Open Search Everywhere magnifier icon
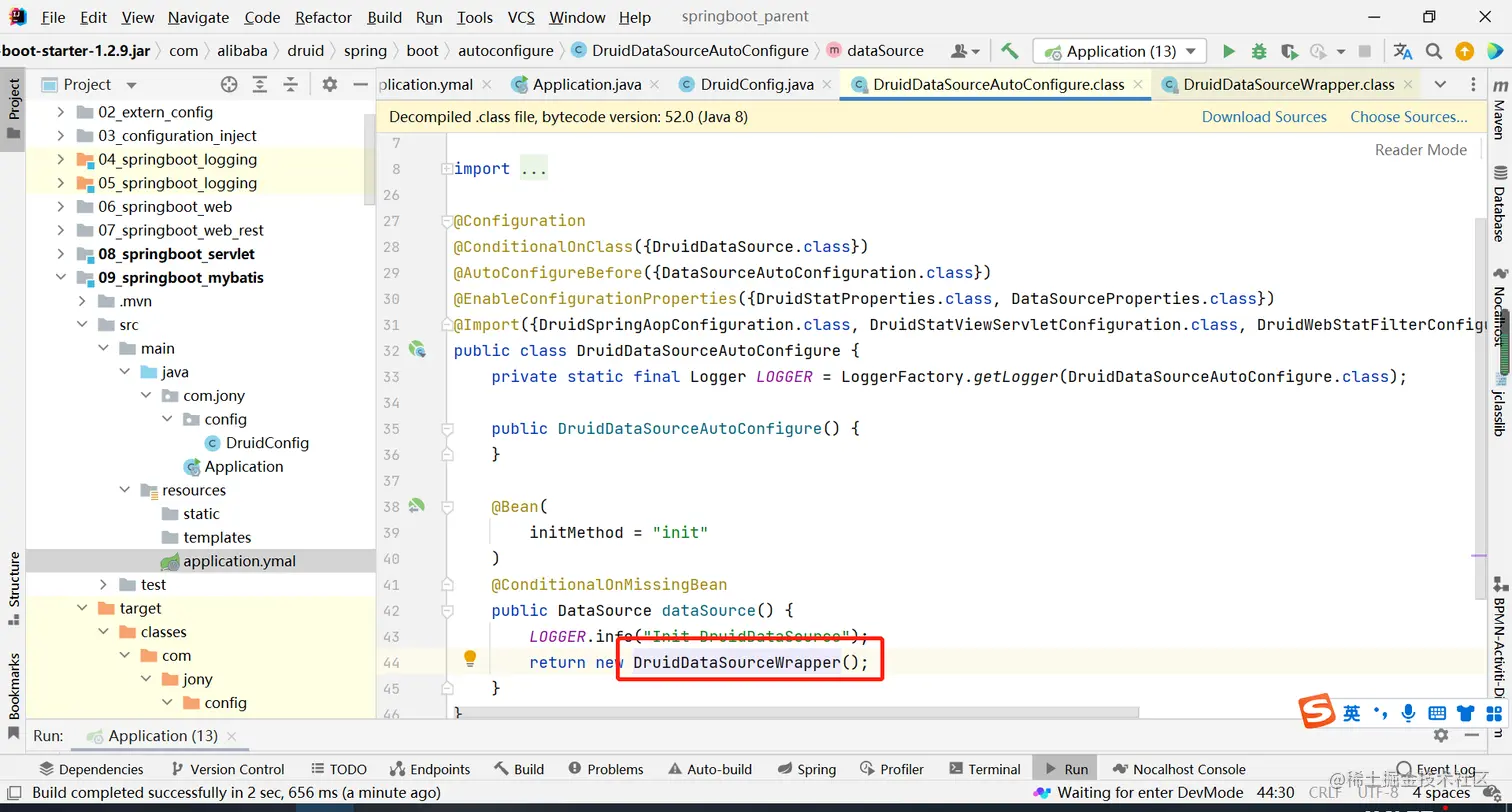 point(1434,51)
